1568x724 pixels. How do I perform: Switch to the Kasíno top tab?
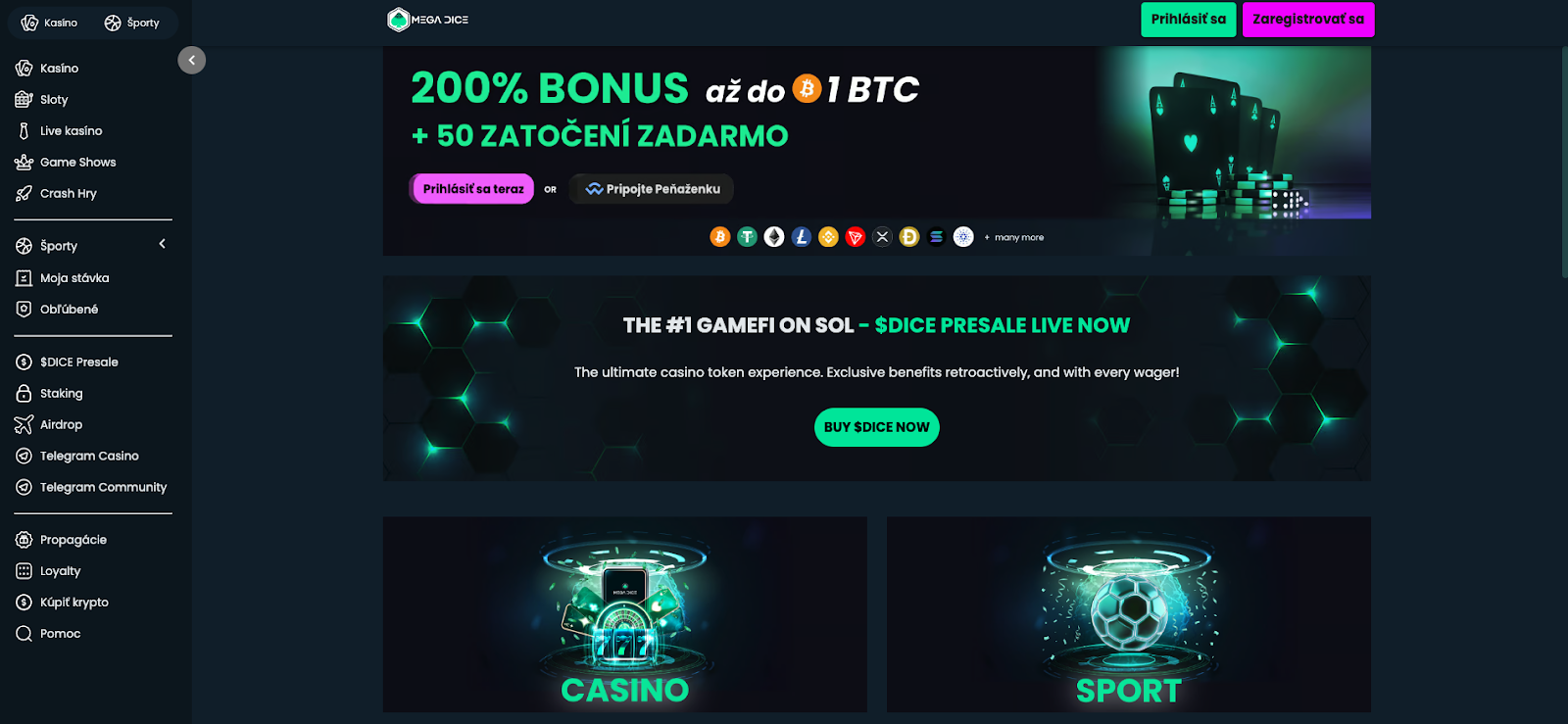tap(50, 23)
